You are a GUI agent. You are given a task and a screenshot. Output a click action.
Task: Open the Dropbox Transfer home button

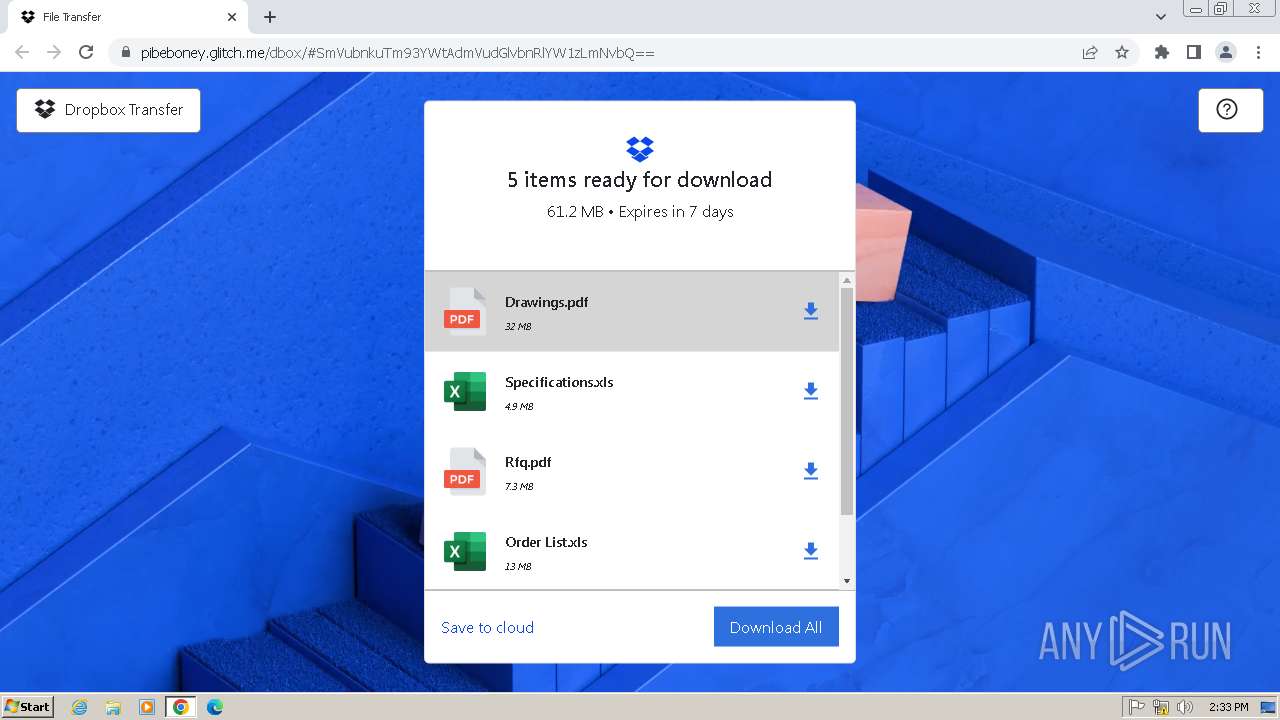(x=108, y=110)
